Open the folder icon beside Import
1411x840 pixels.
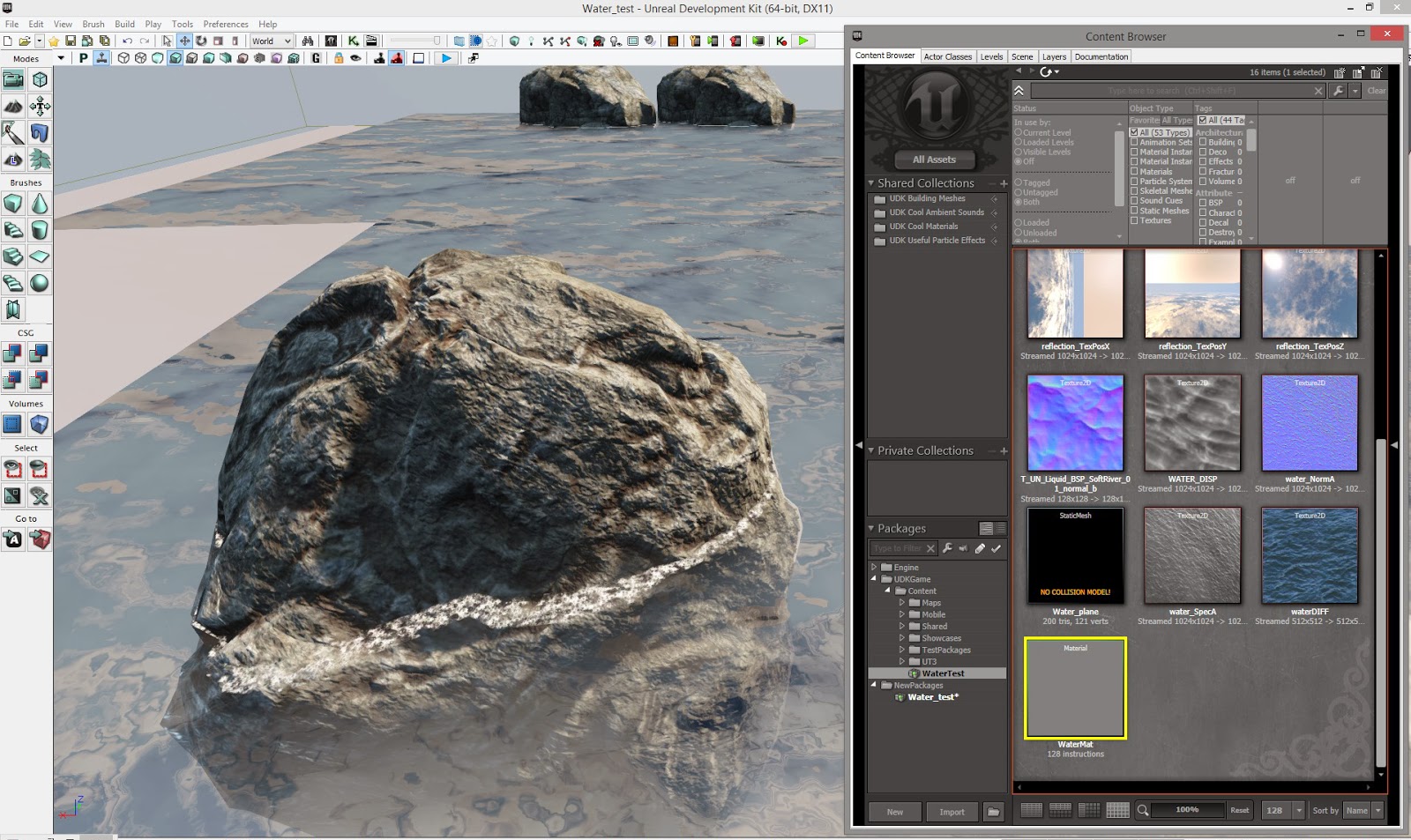coord(993,812)
